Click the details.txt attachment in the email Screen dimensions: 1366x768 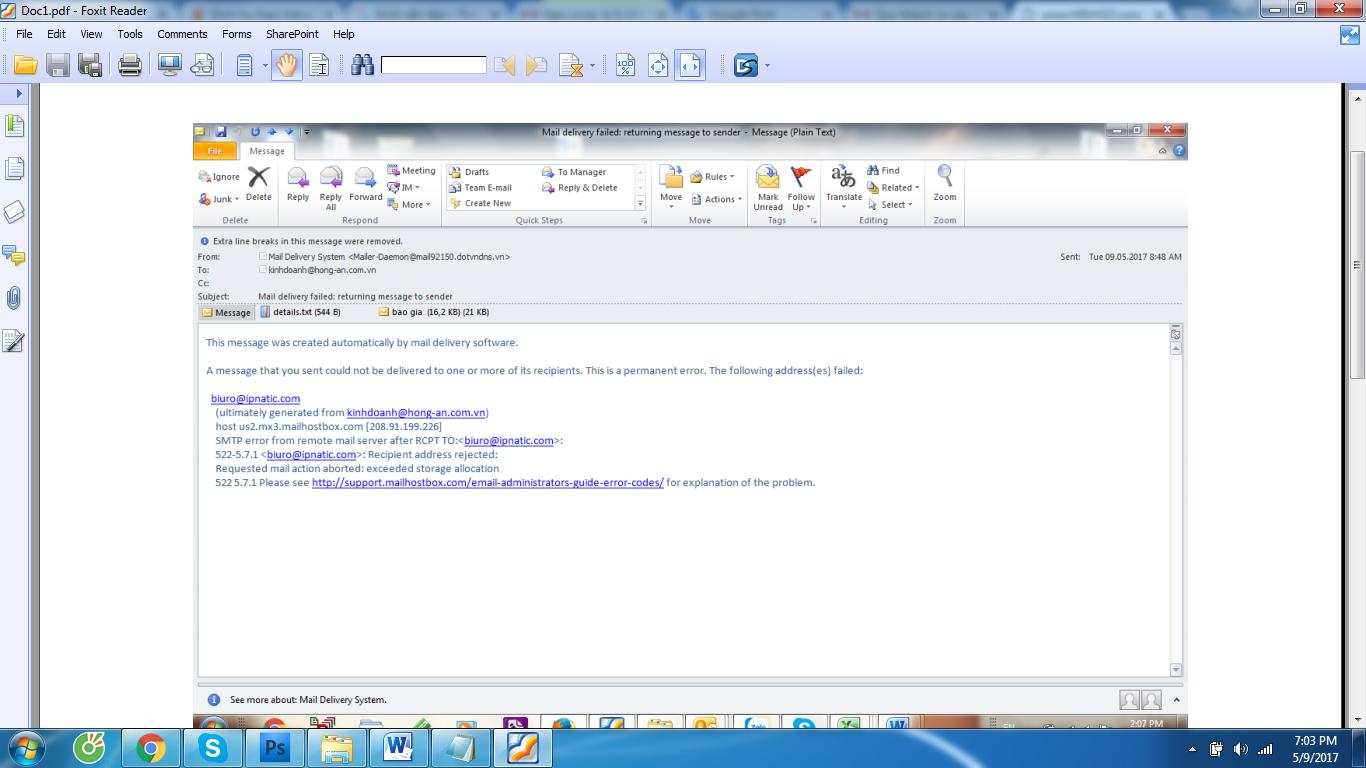(300, 312)
